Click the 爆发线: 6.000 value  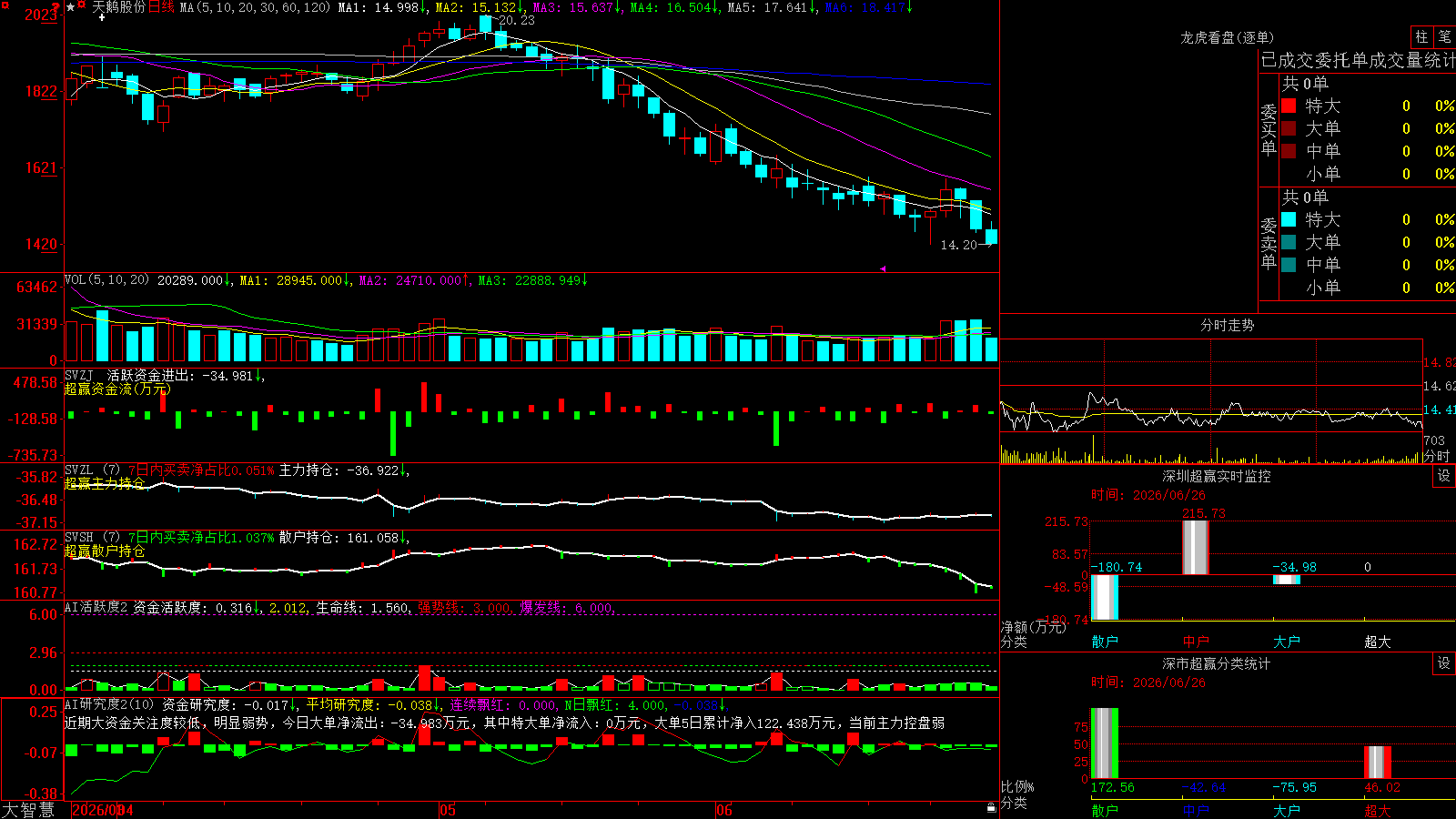click(567, 607)
